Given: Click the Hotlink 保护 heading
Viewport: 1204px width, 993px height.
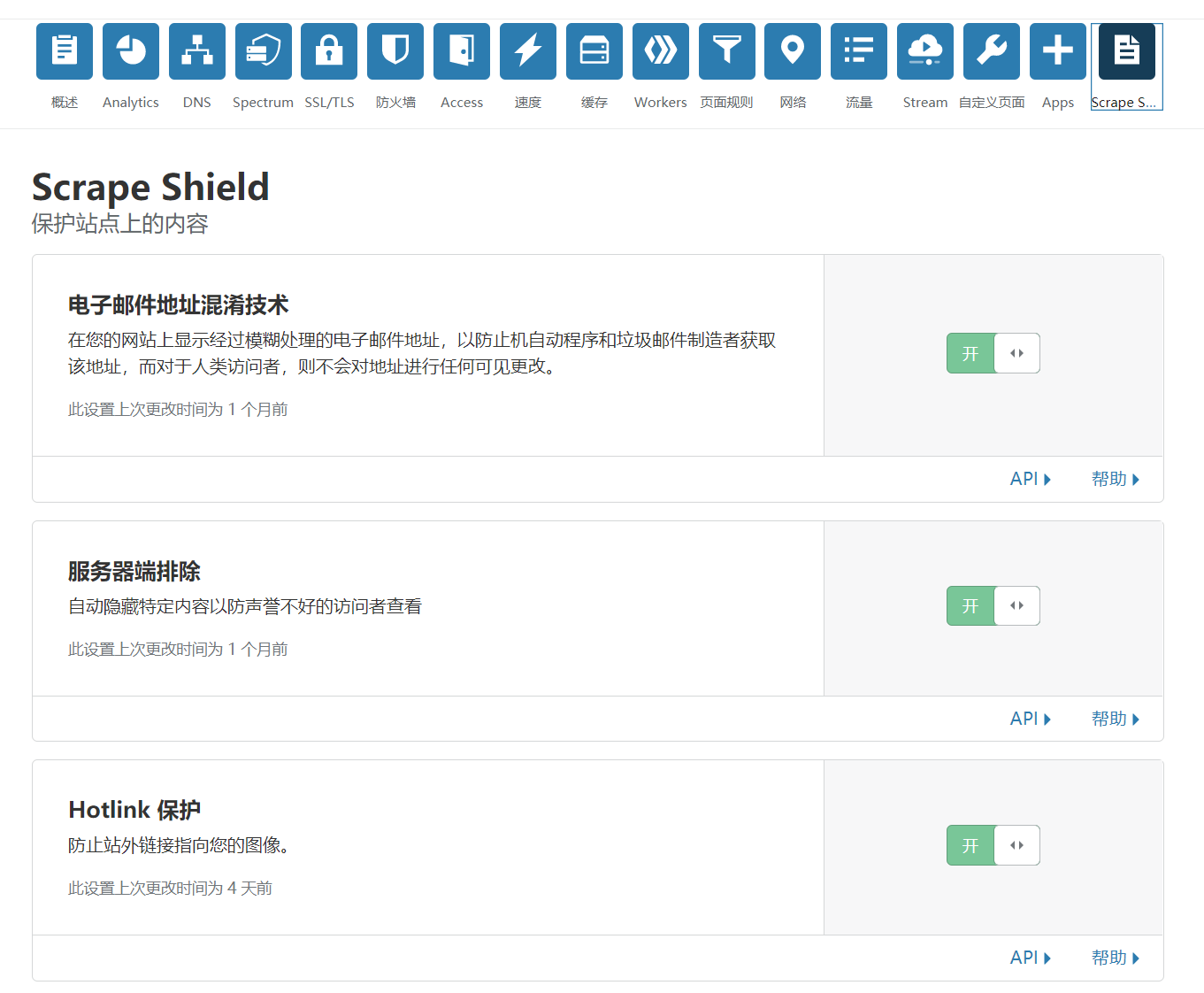Looking at the screenshot, I should [x=134, y=810].
